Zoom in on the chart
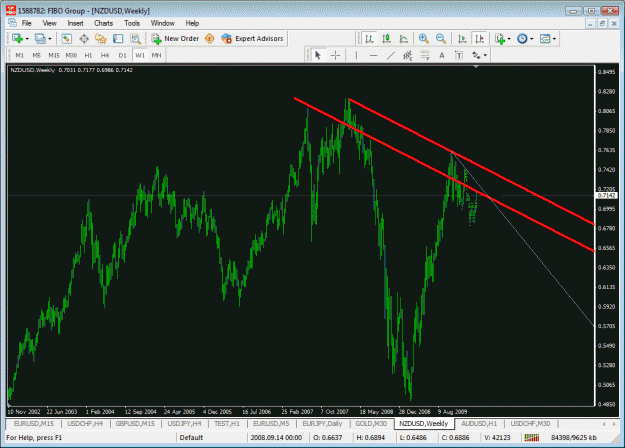This screenshot has width=625, height=448. coord(424,39)
